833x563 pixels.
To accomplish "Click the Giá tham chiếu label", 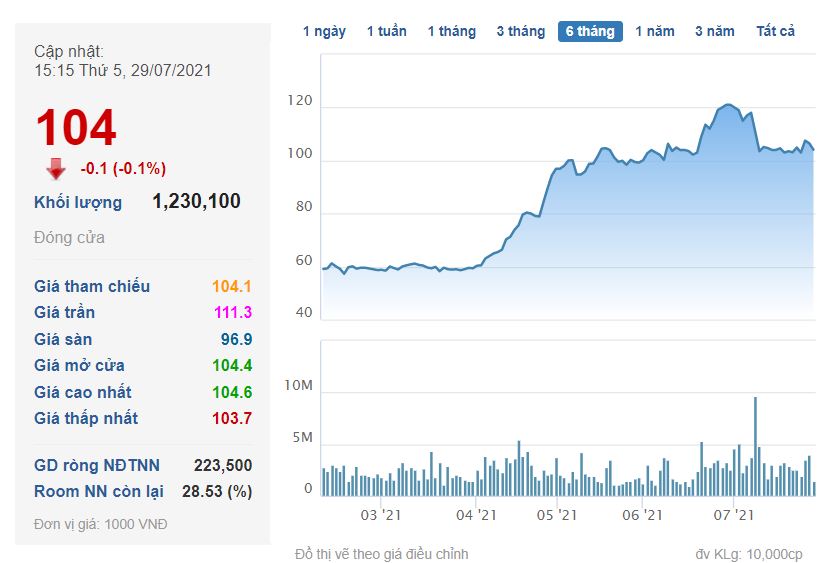I will point(92,286).
